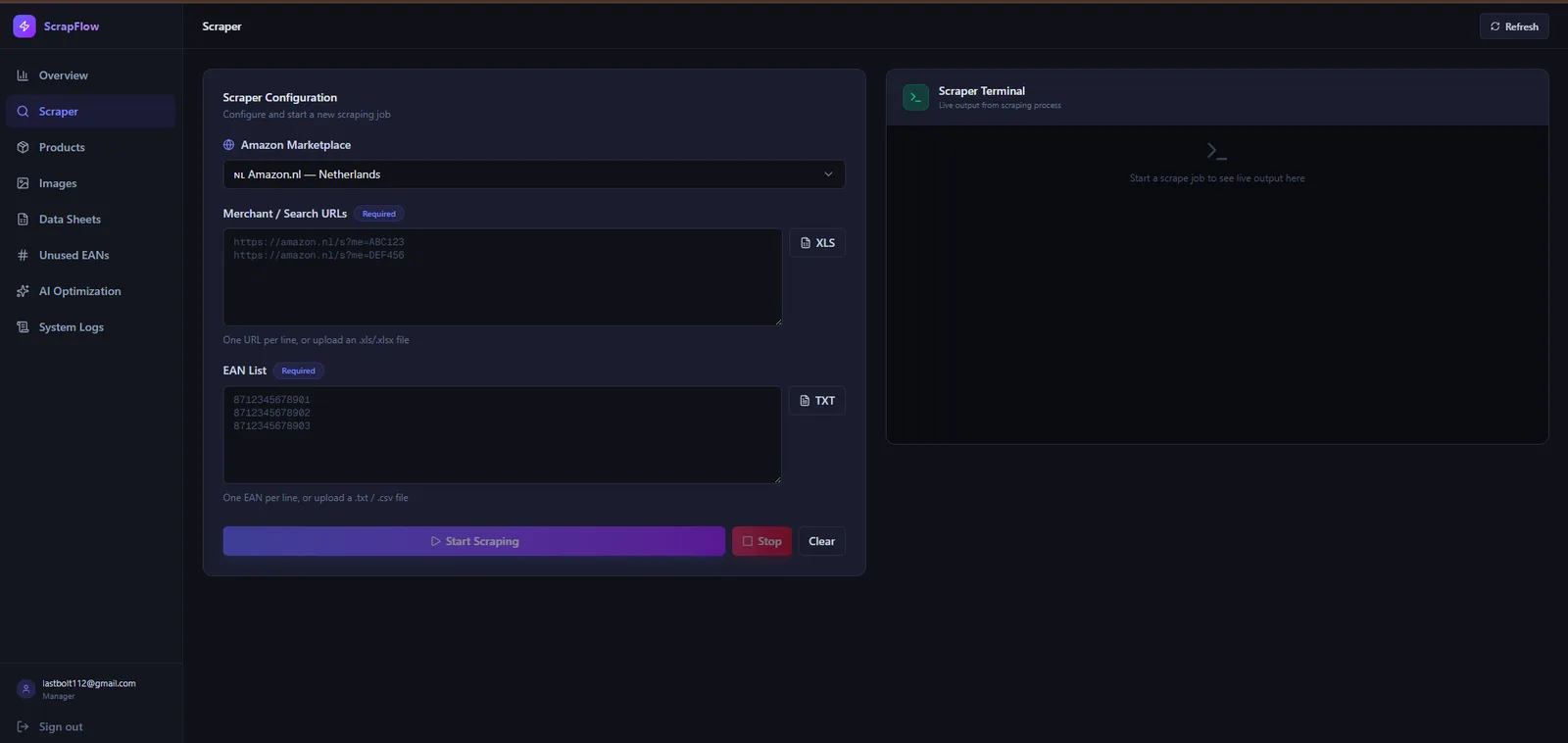This screenshot has width=1568, height=743.
Task: Open the Overview page
Action: tap(90, 75)
